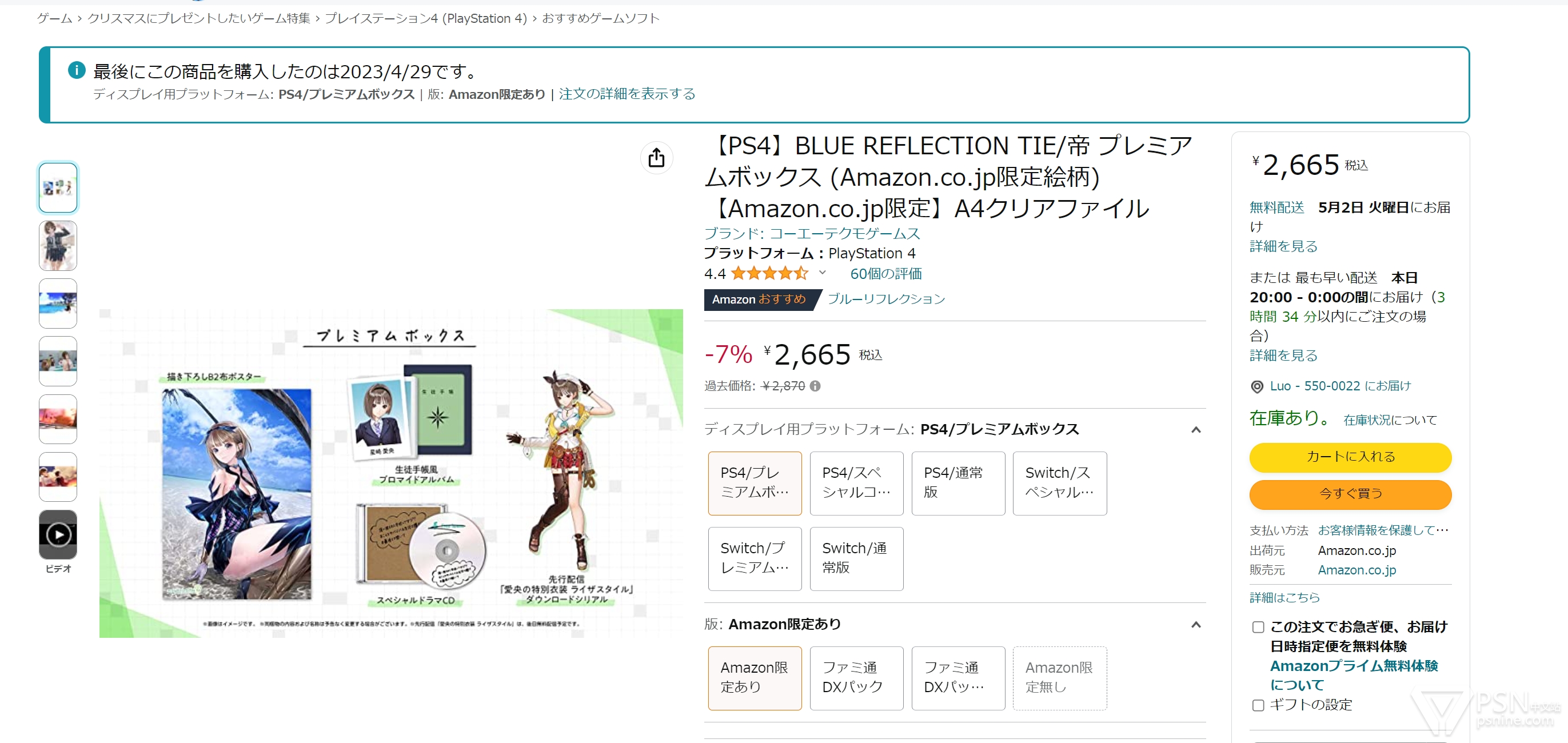
Task: Select the beach scene thumbnail
Action: tap(58, 303)
